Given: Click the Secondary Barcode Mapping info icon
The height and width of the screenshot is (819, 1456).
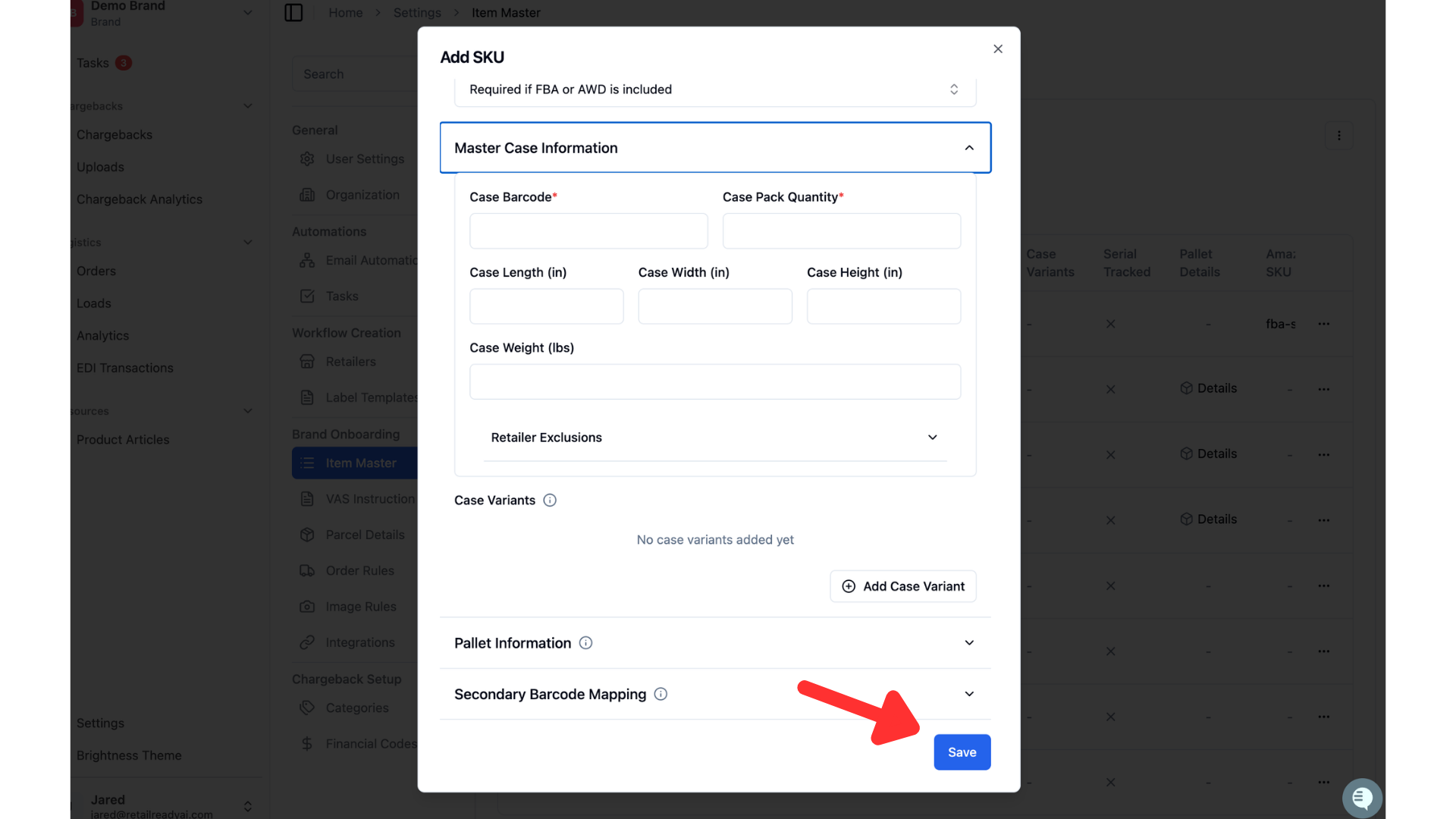Looking at the screenshot, I should tap(661, 694).
